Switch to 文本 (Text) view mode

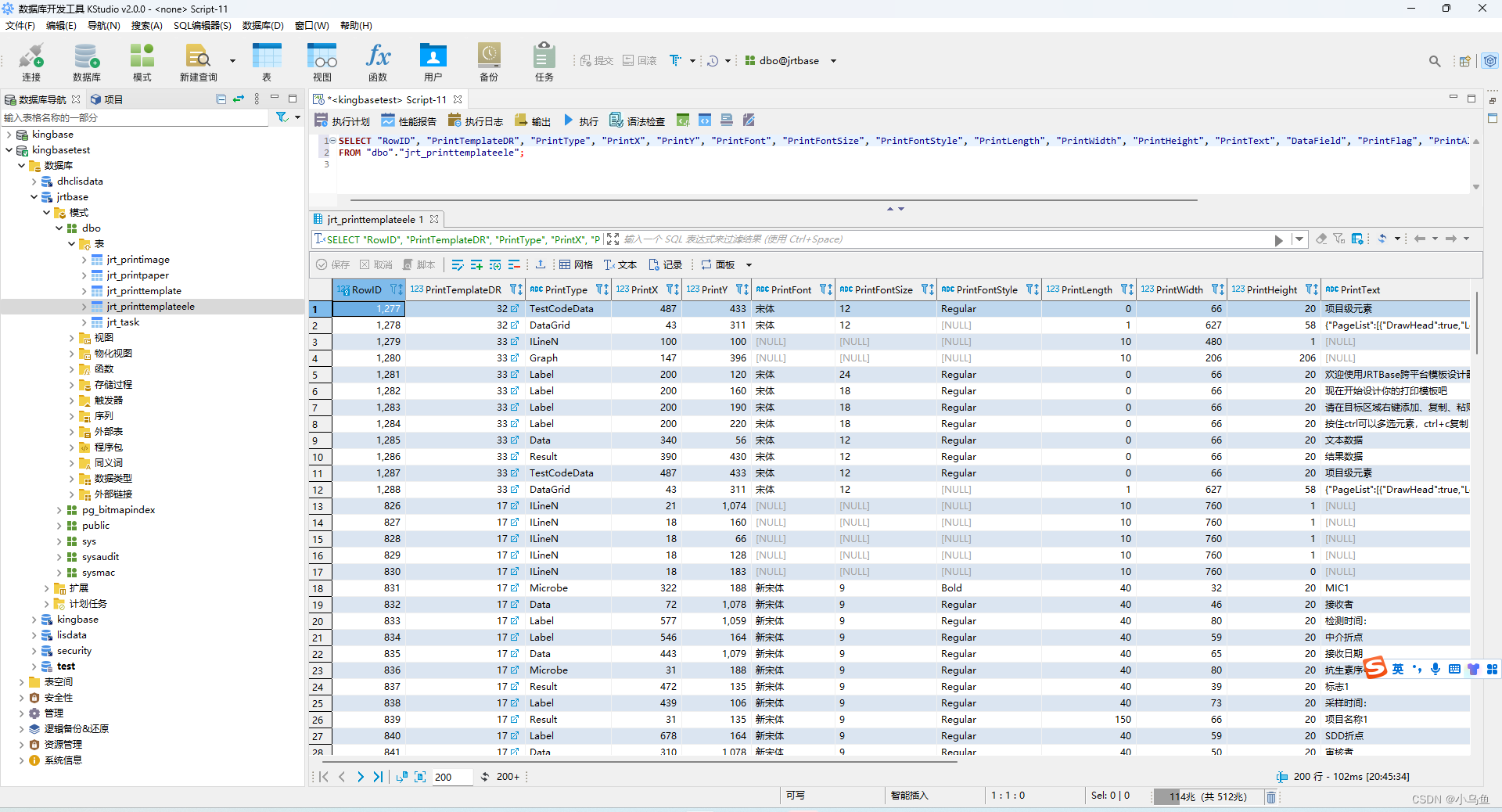point(620,264)
